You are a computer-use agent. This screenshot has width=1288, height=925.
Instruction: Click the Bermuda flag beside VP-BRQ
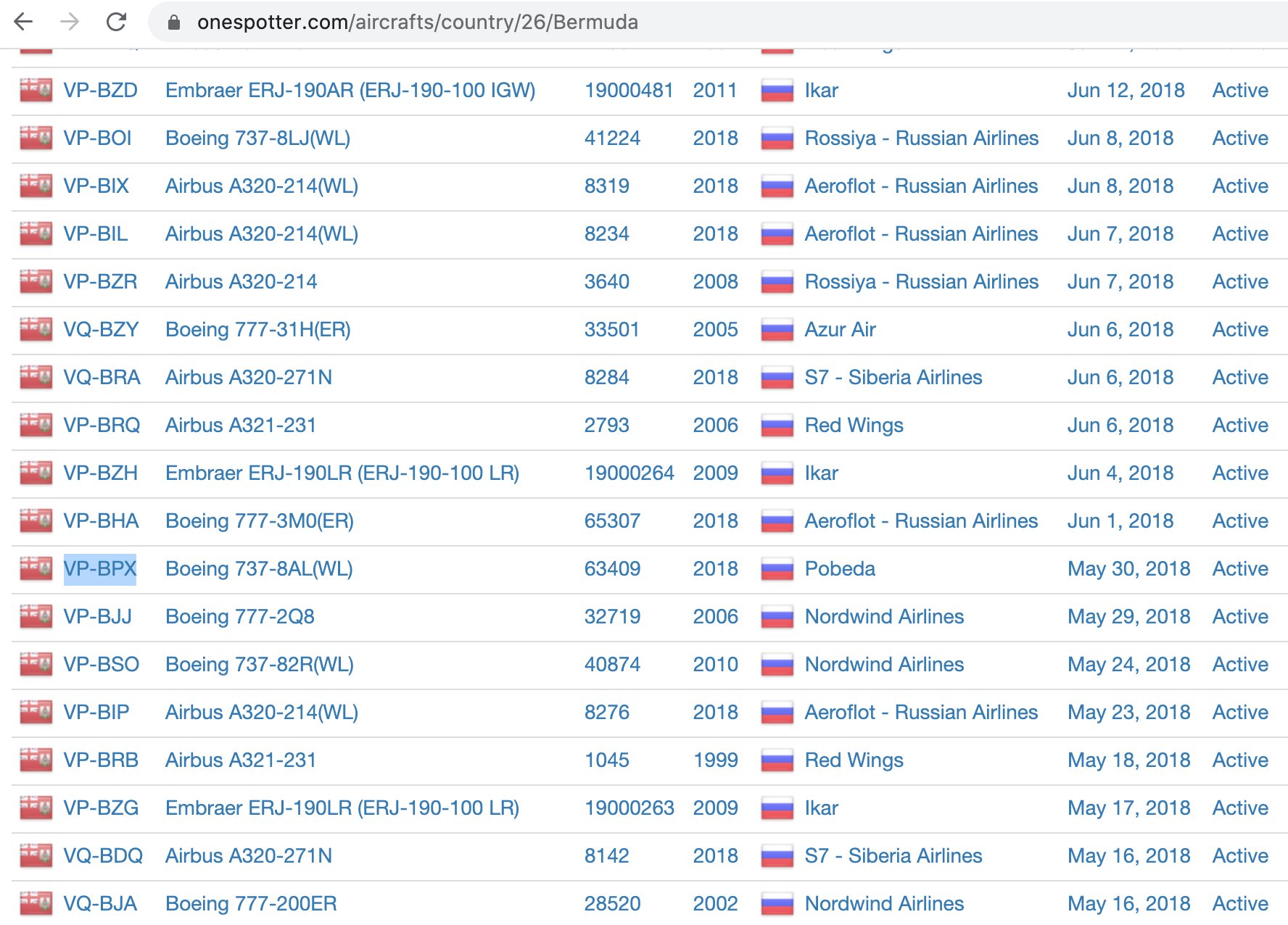(x=36, y=426)
